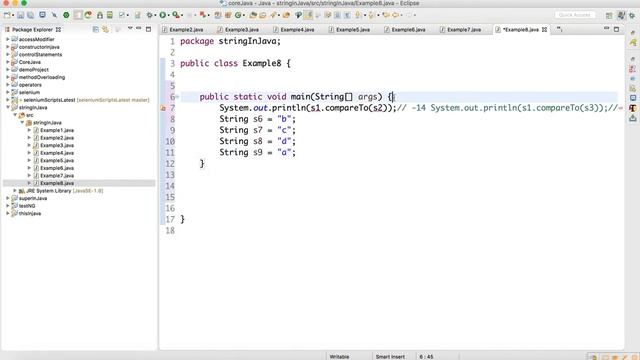Select Example5.java in Package Explorer

point(57,160)
